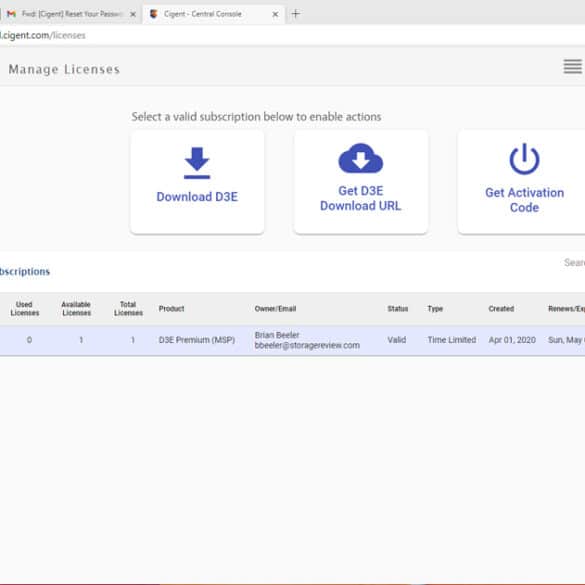Open a new browser tab
The width and height of the screenshot is (585, 585).
[x=295, y=14]
